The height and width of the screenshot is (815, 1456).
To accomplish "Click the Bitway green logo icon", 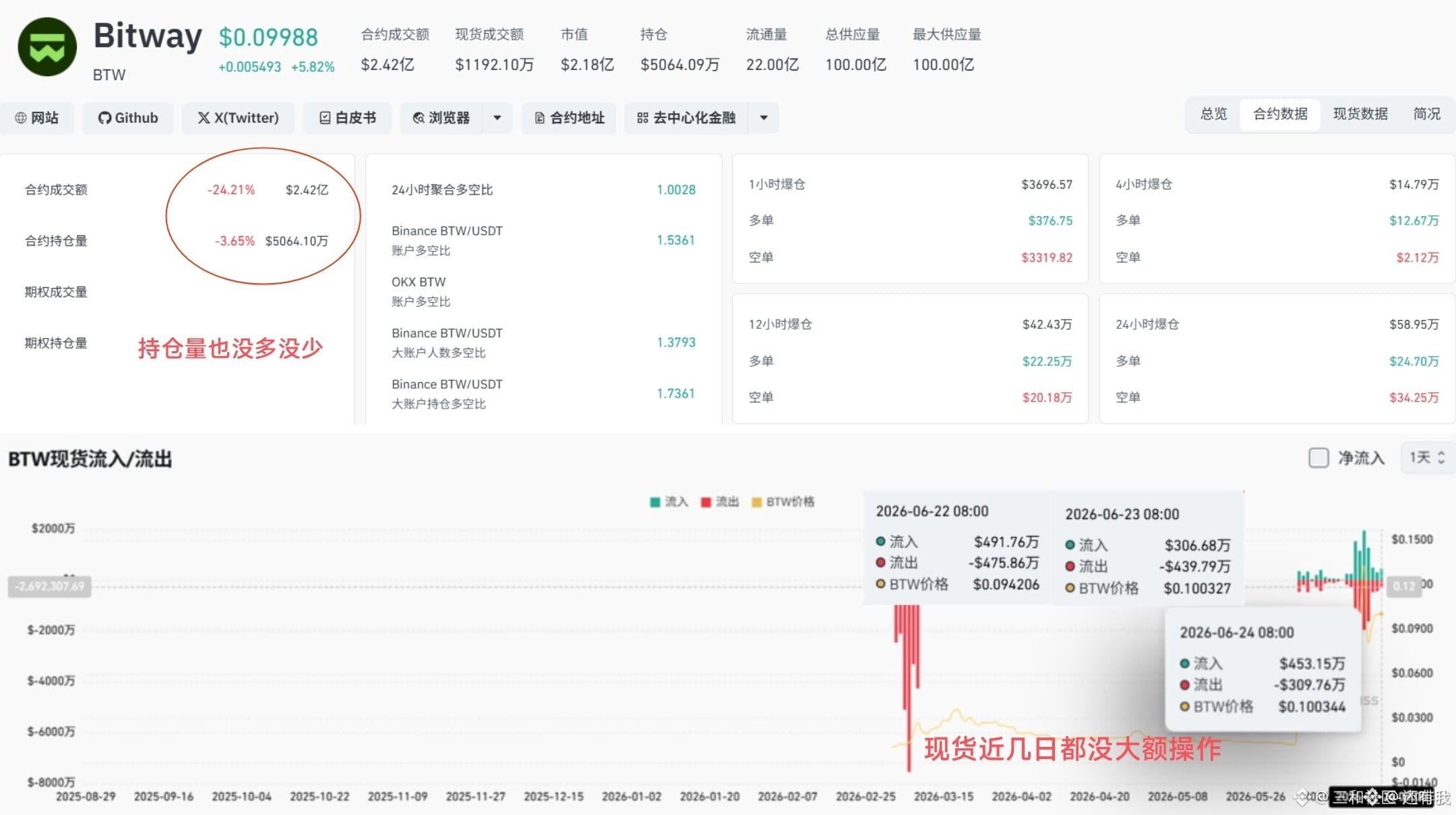I will (47, 47).
